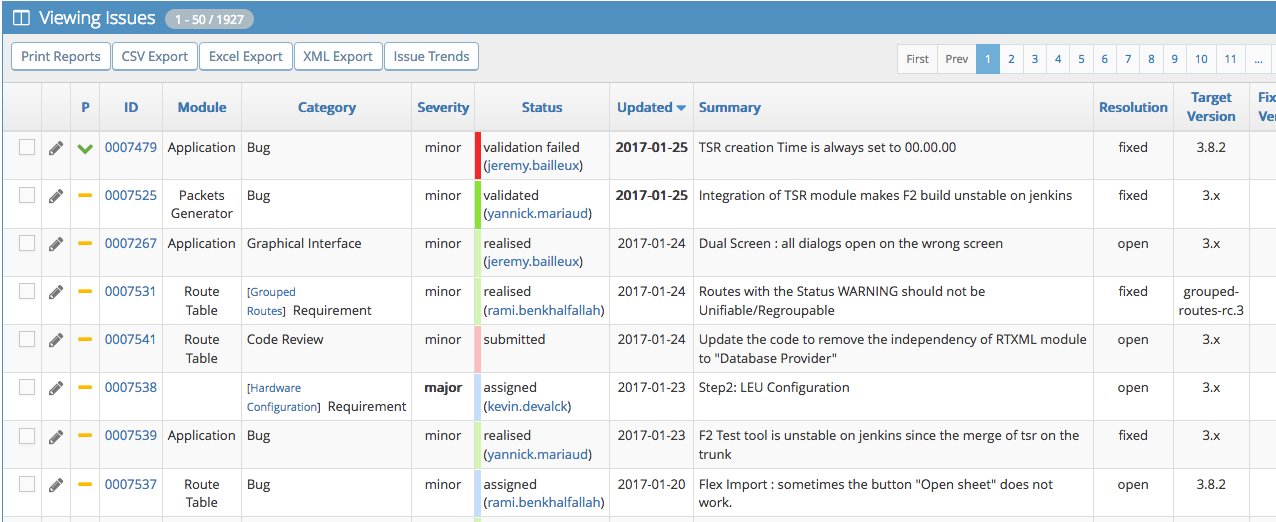
Task: Click the pencil icon next to issue 0007538
Action: [x=56, y=388]
